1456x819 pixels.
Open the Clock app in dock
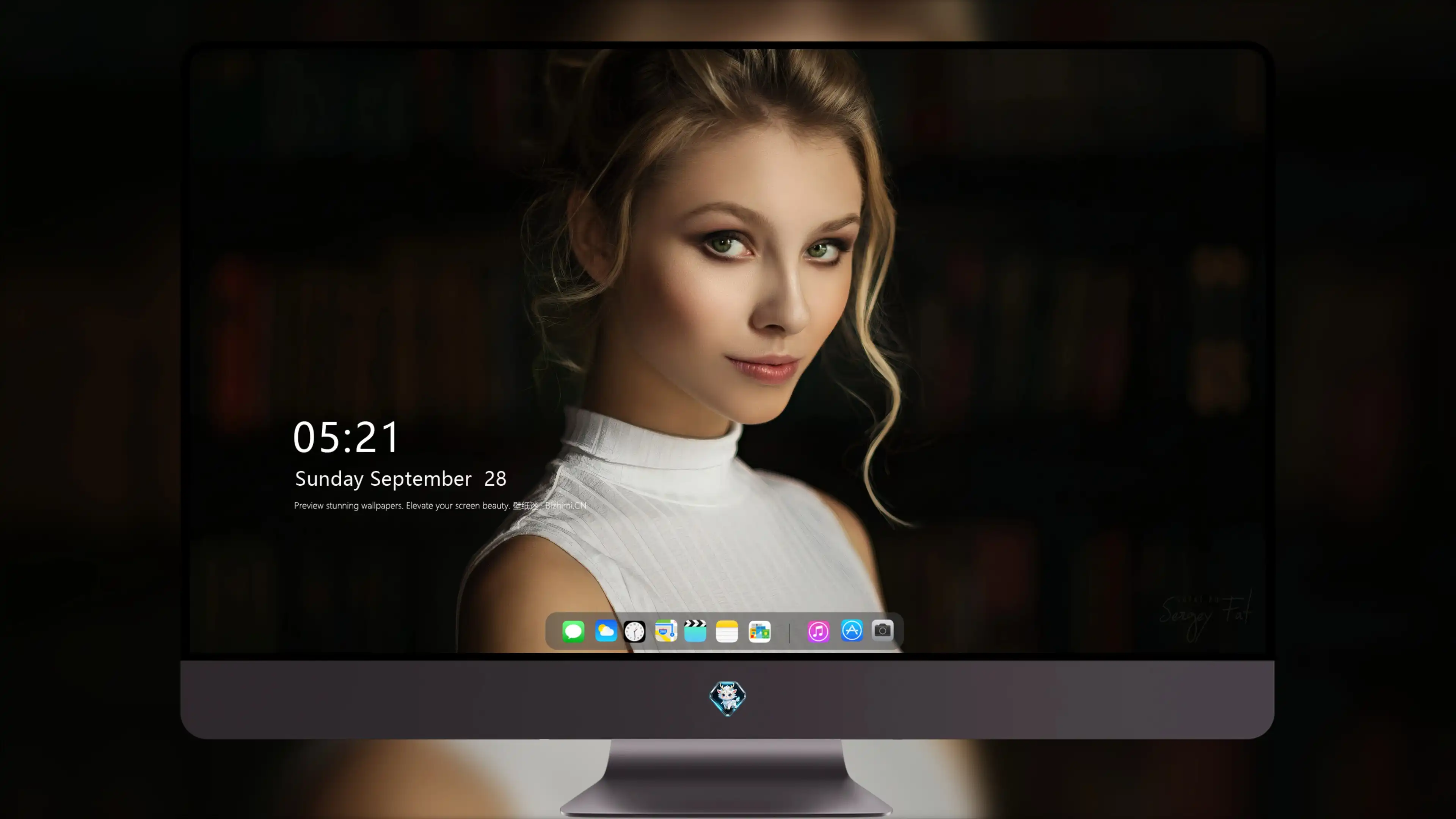point(634,631)
